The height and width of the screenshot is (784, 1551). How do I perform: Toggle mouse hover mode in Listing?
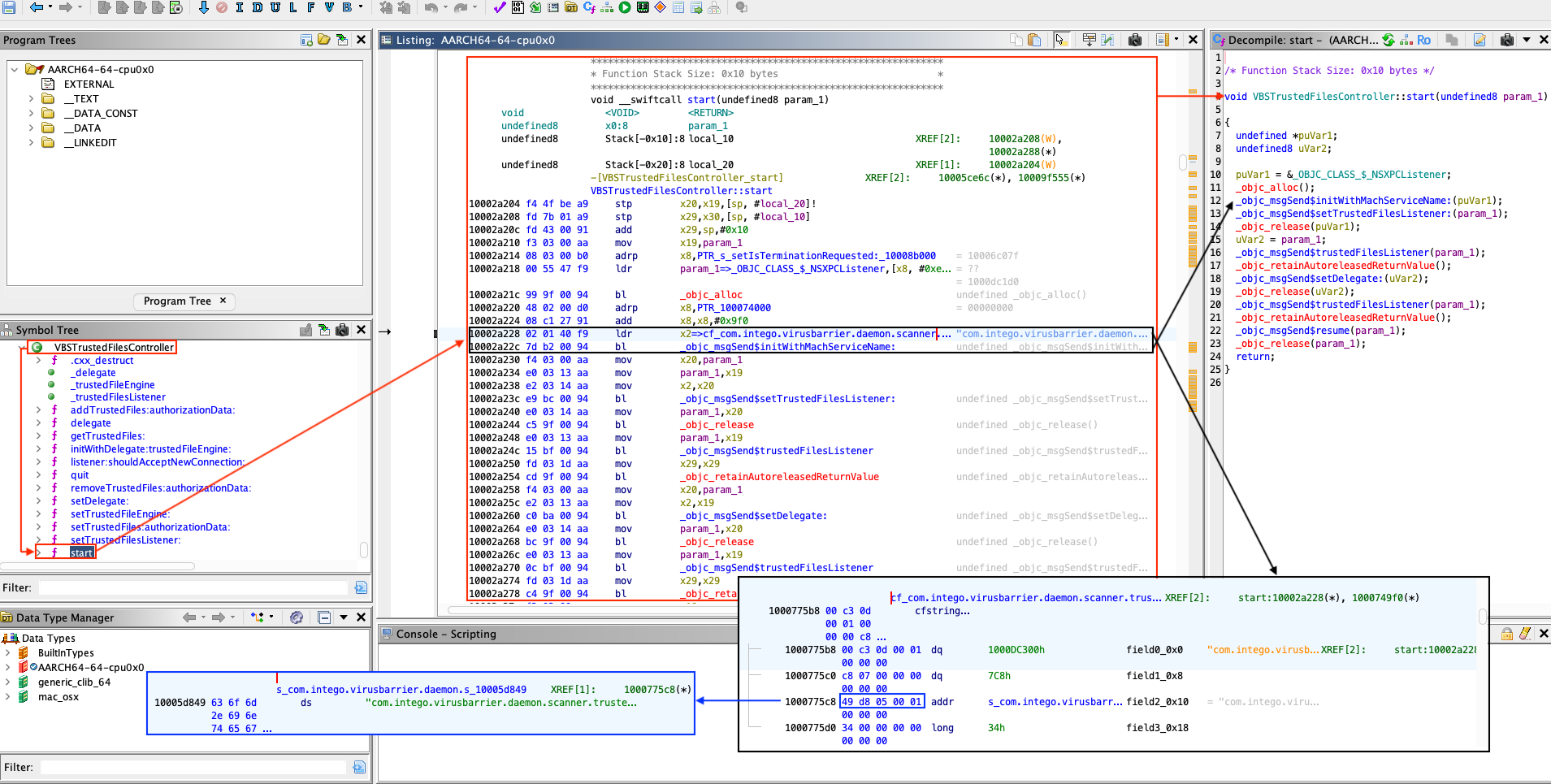coord(1060,40)
